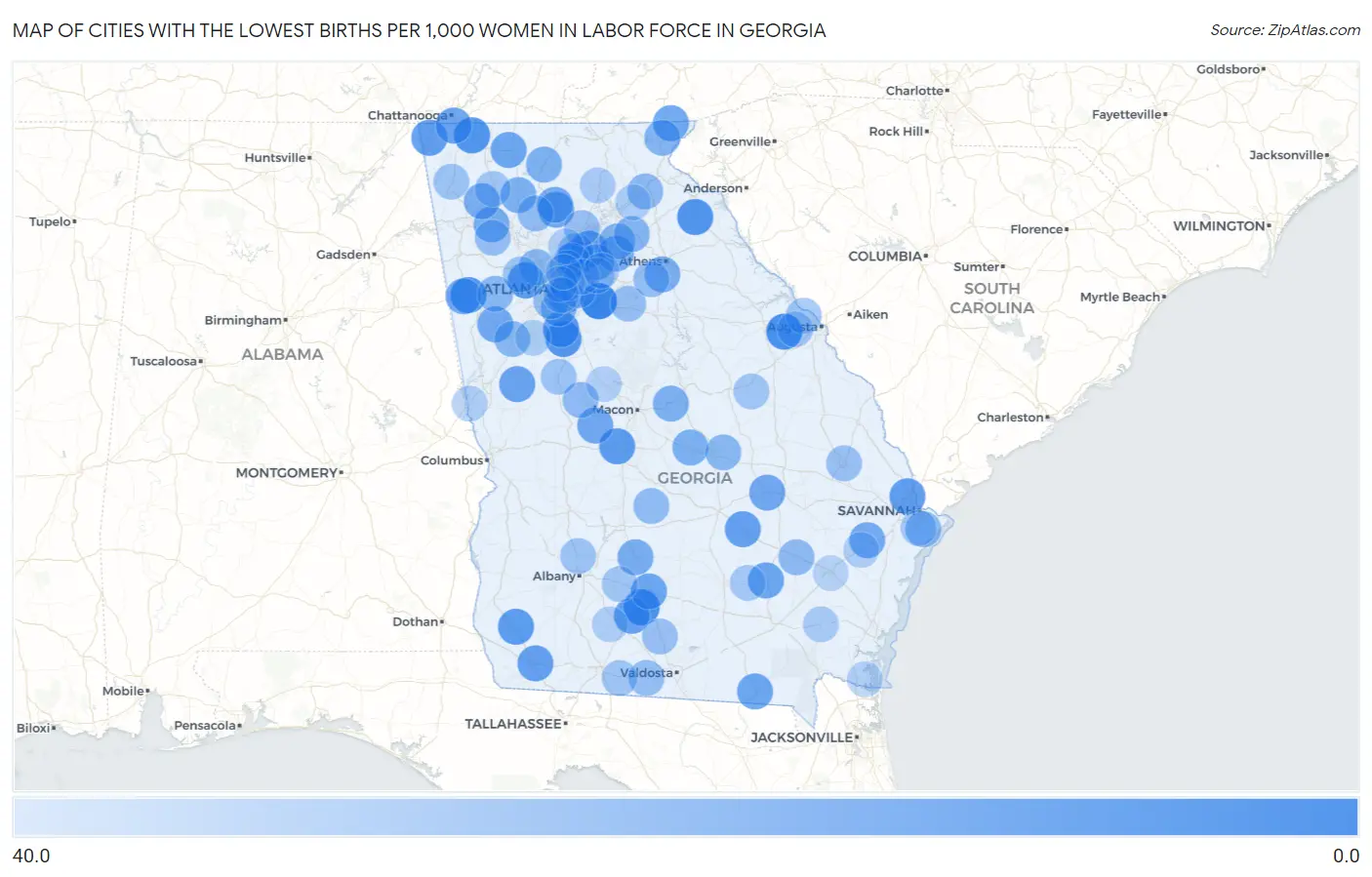Click the Aiken city label
The width and height of the screenshot is (1372, 877).
tap(870, 314)
